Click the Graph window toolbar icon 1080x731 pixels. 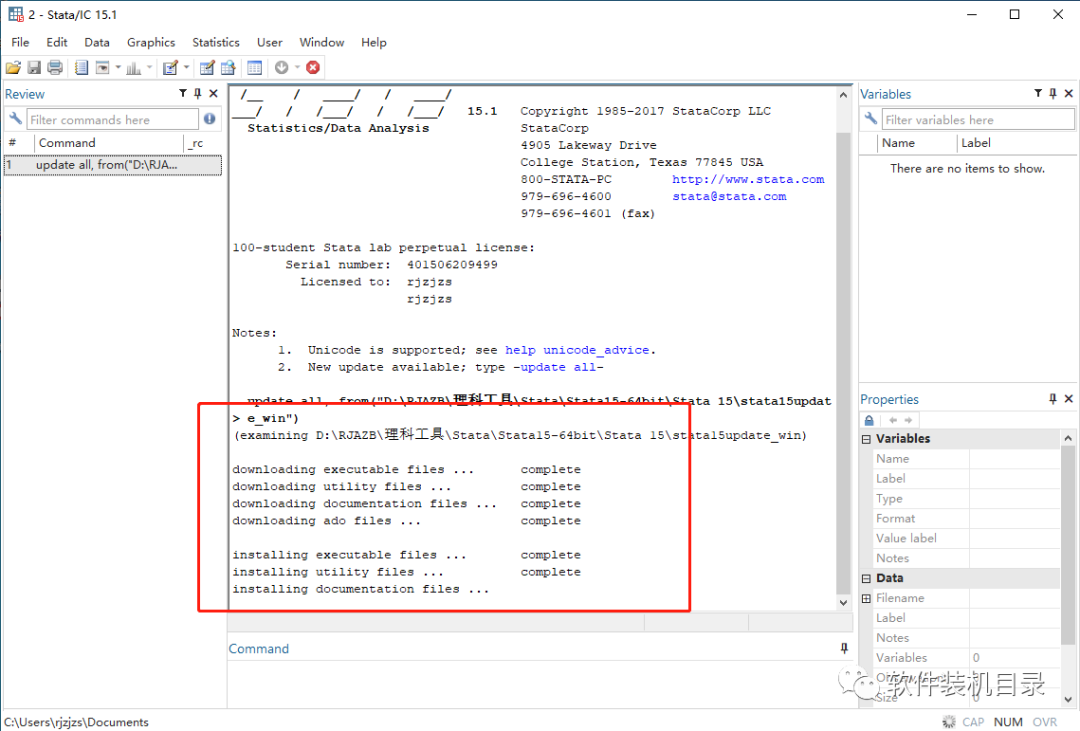tap(134, 68)
